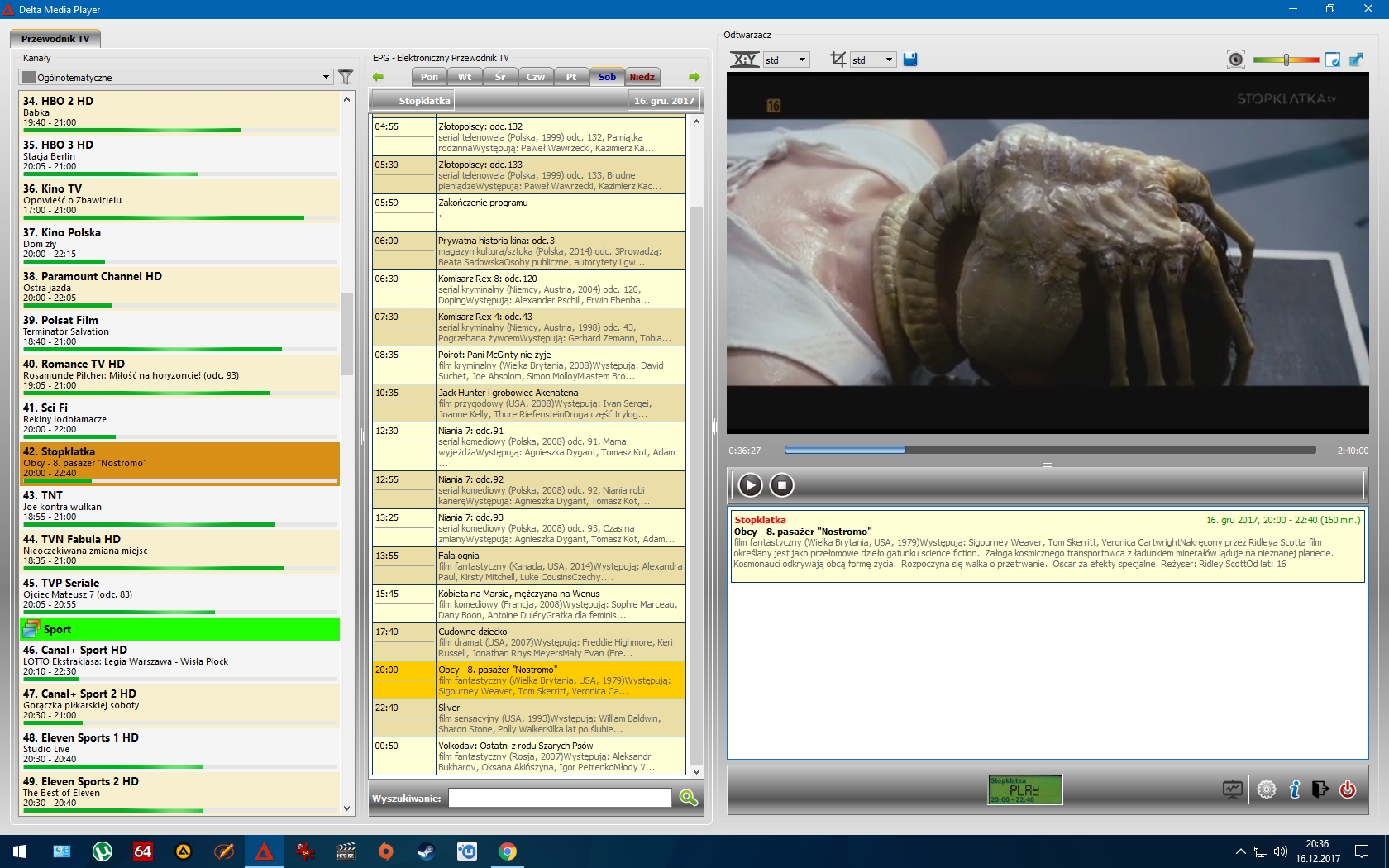
Task: Select the Przewodnik TV tab
Action: click(55, 39)
